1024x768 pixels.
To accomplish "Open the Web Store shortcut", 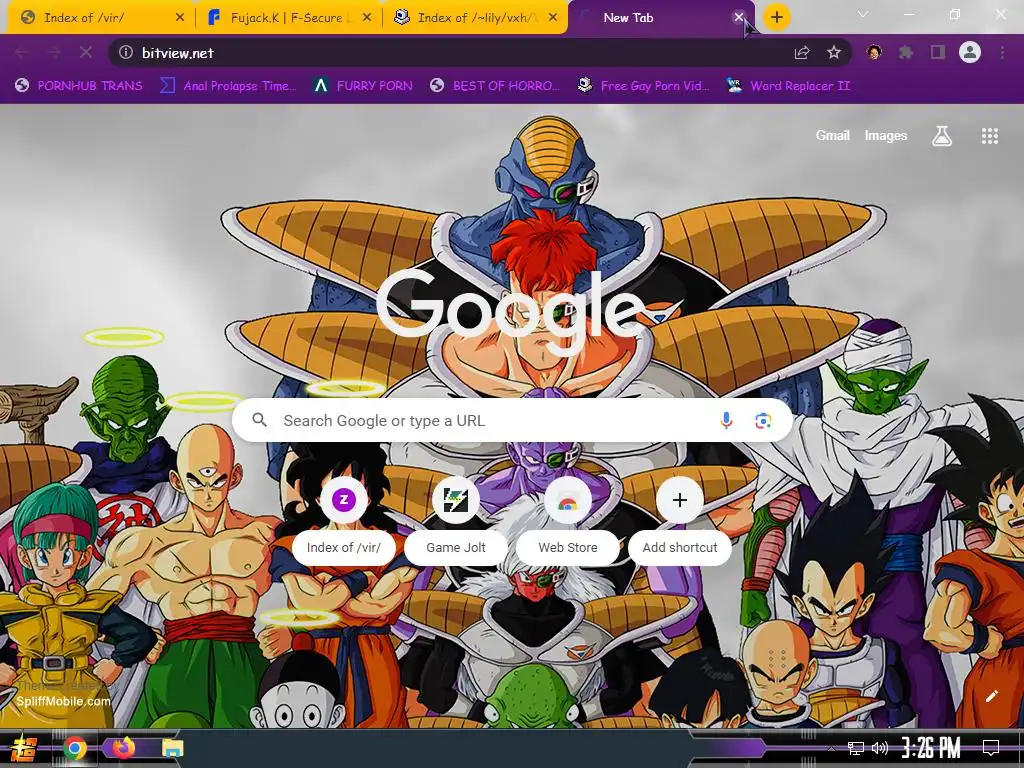I will coord(568,522).
